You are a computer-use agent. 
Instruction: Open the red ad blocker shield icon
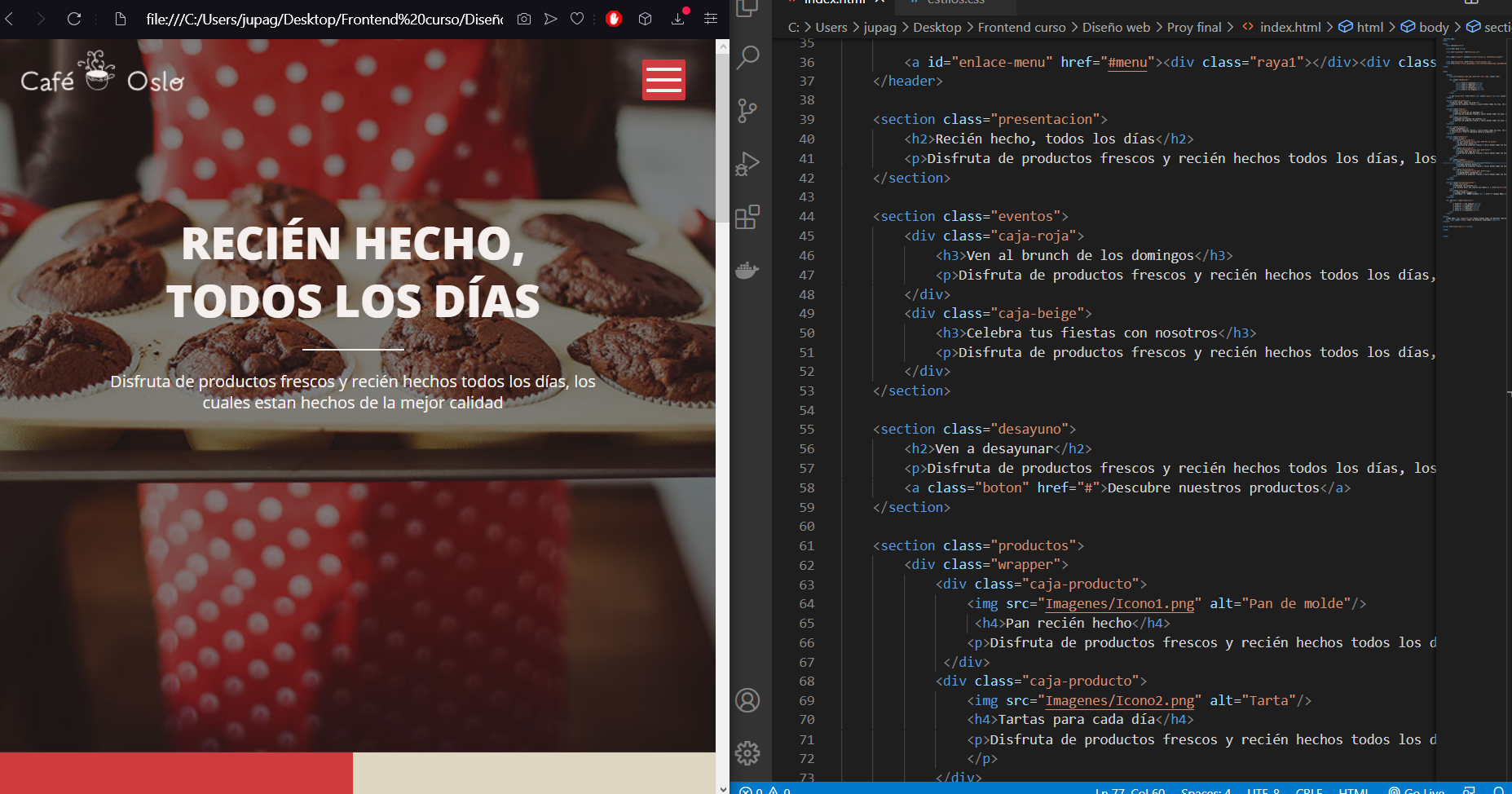coord(614,19)
